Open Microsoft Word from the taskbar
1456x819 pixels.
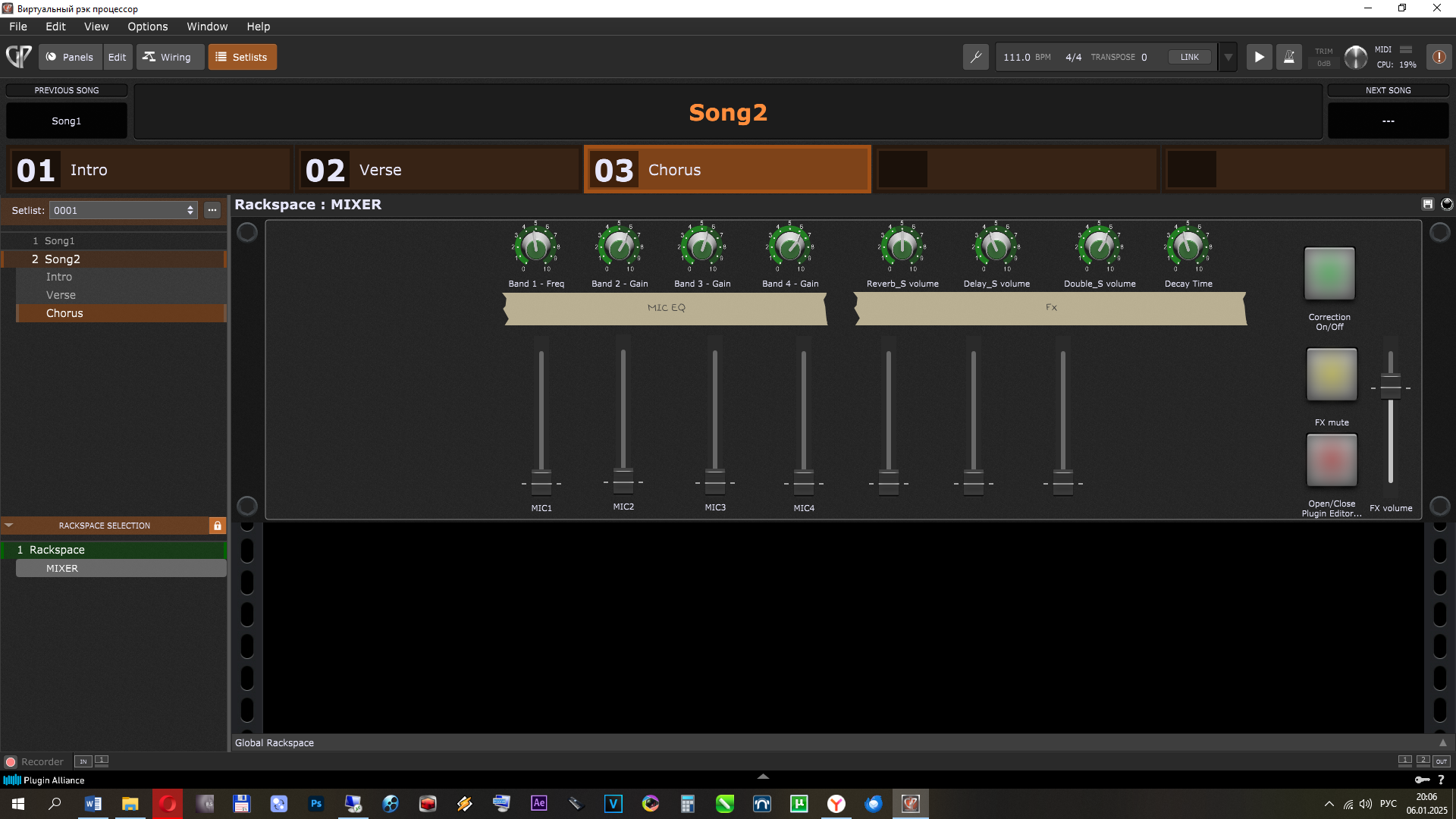click(93, 804)
